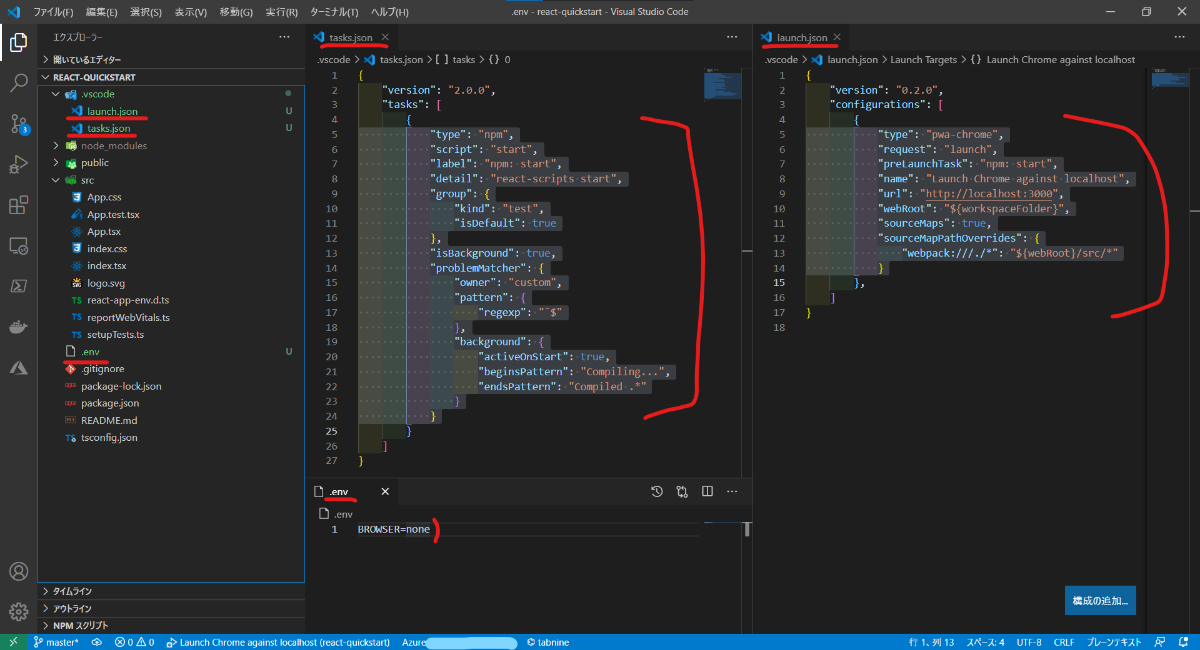Change encoding via UTF-8 status item
Image resolution: width=1200 pixels, height=650 pixels.
click(1029, 642)
